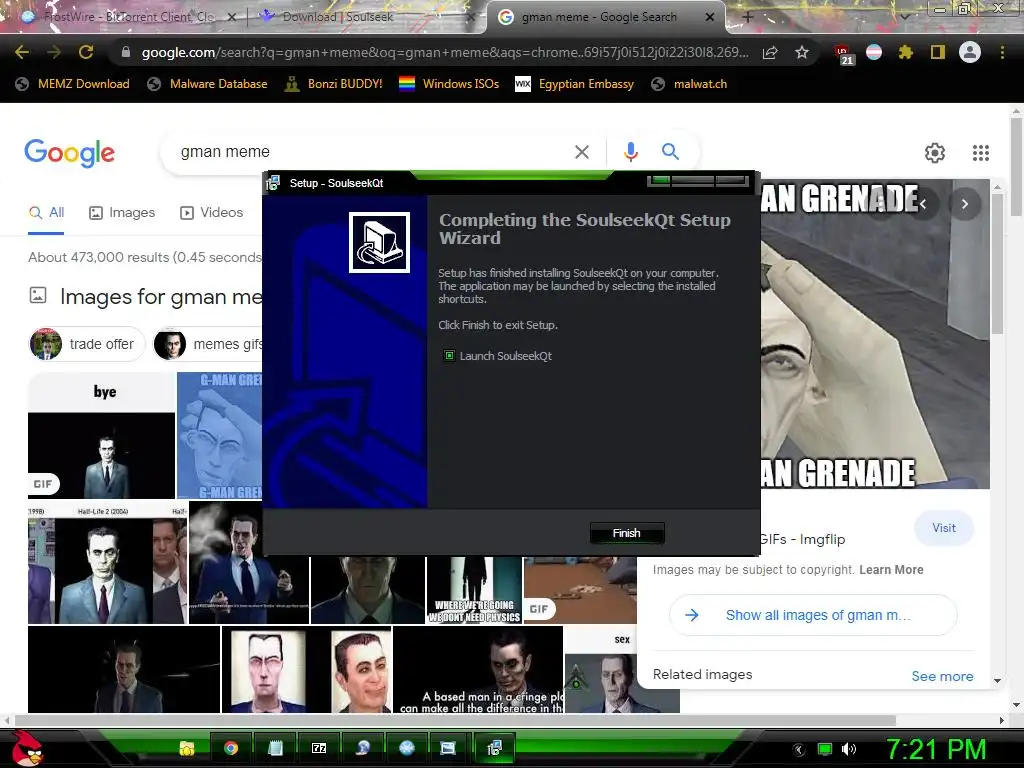Click the Learn More copyright link

(x=891, y=569)
